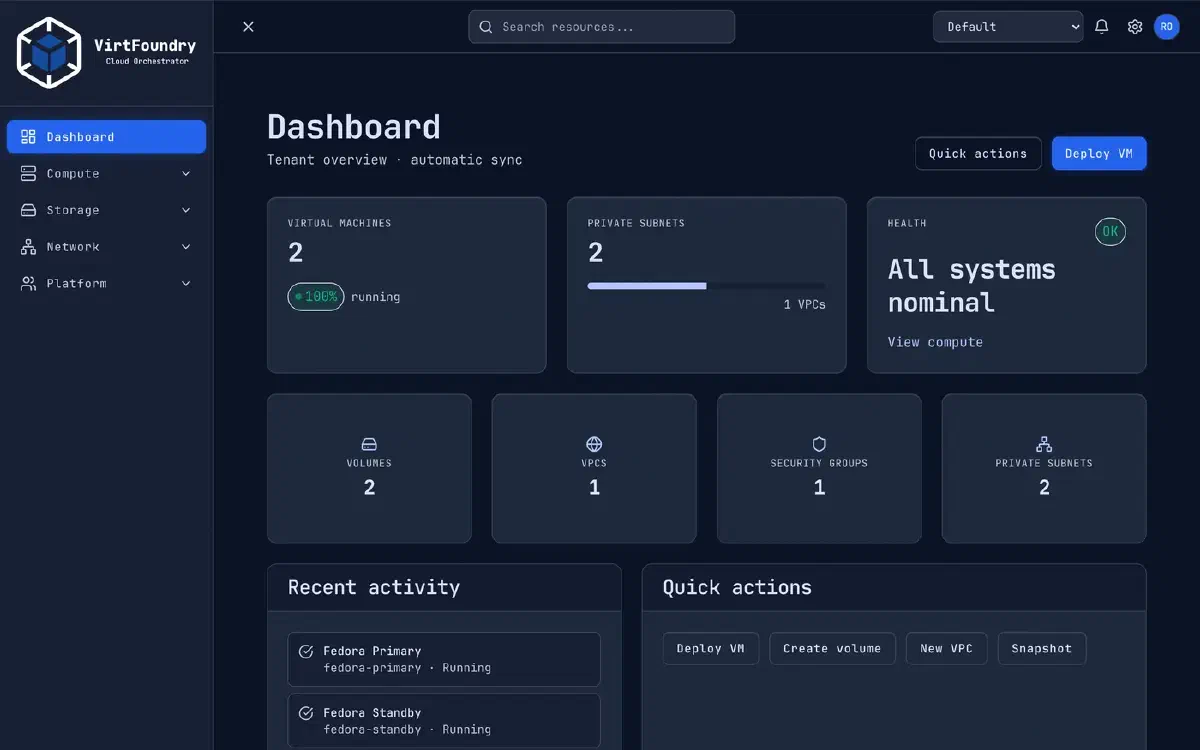Click the Network topology icon in the sidebar

click(x=28, y=247)
